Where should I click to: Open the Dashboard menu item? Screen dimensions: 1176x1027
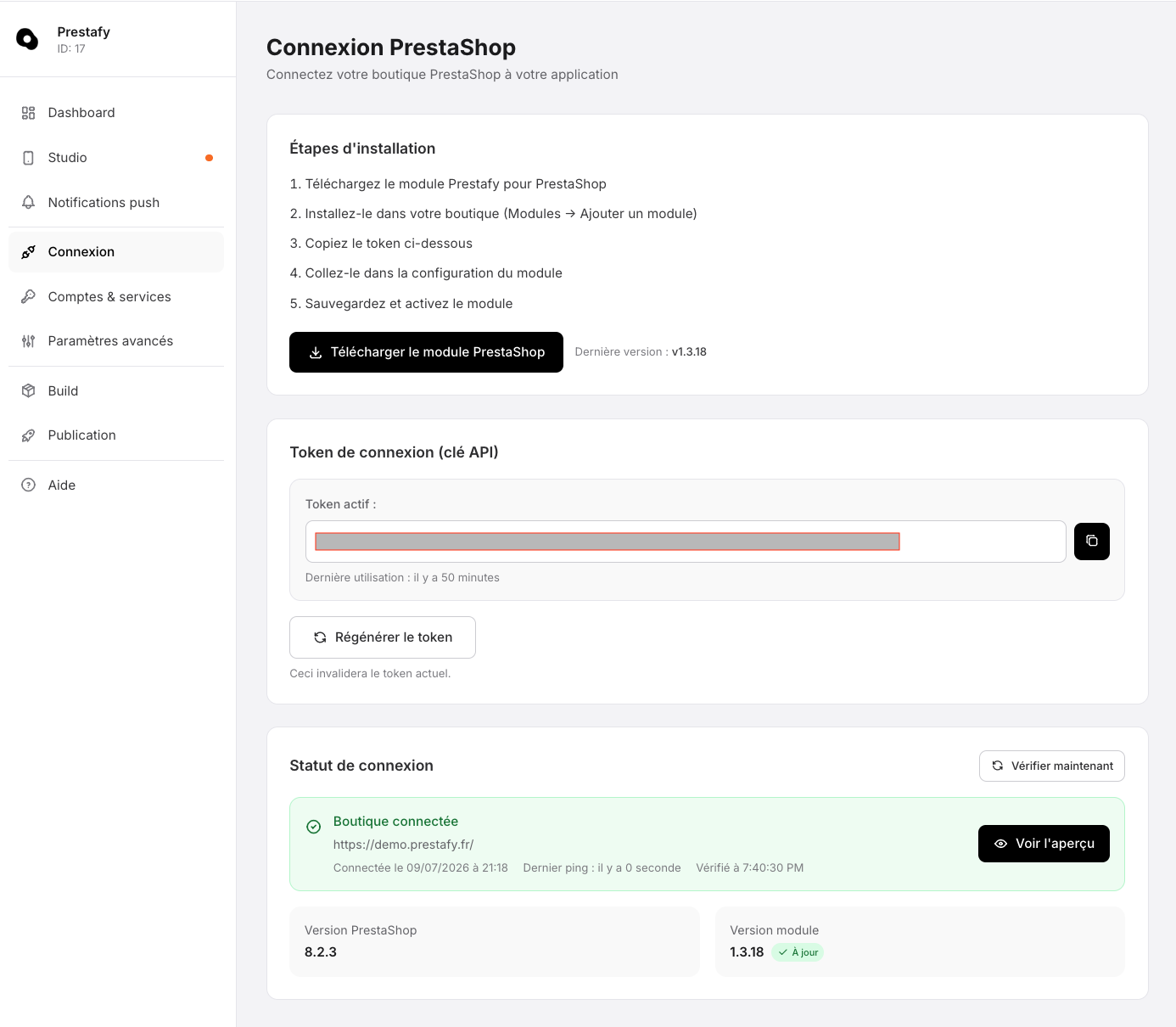[116, 113]
